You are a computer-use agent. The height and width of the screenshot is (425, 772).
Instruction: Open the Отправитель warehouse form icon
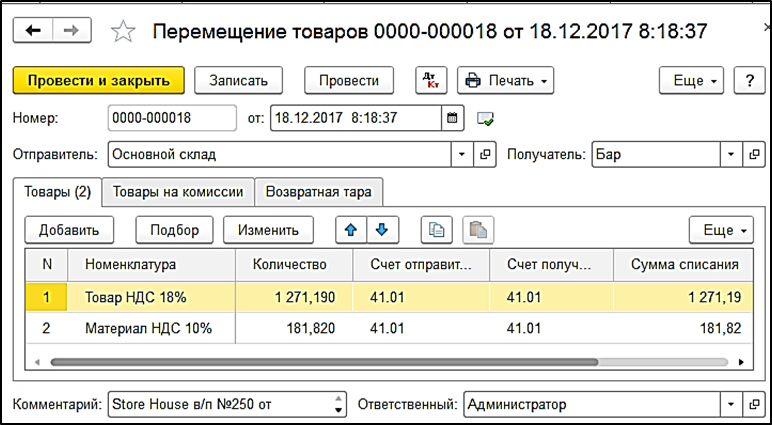pyautogui.click(x=485, y=155)
